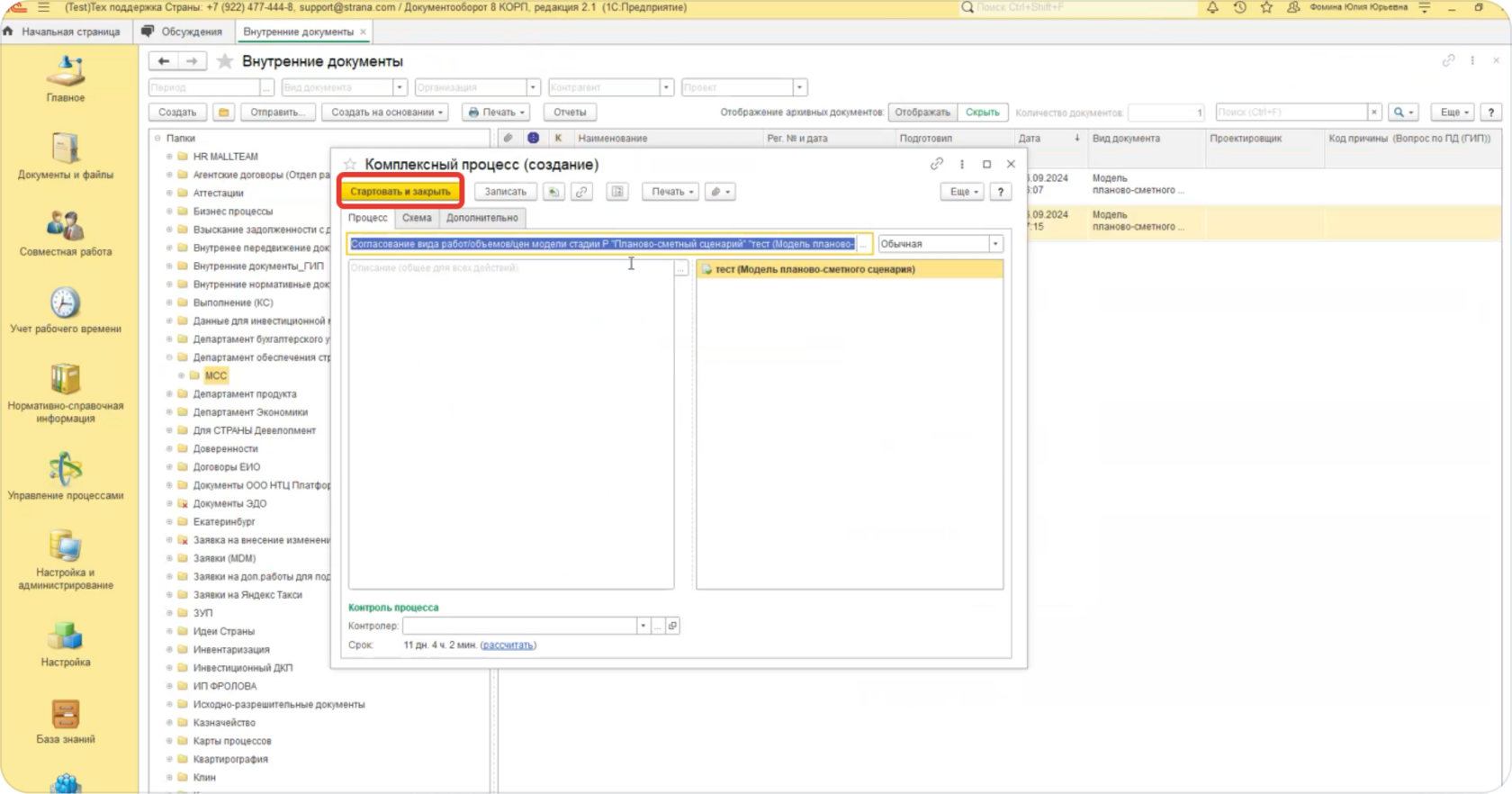The height and width of the screenshot is (794, 1512).
Task: Add Внутренние документы to favorites star
Action: [225, 61]
